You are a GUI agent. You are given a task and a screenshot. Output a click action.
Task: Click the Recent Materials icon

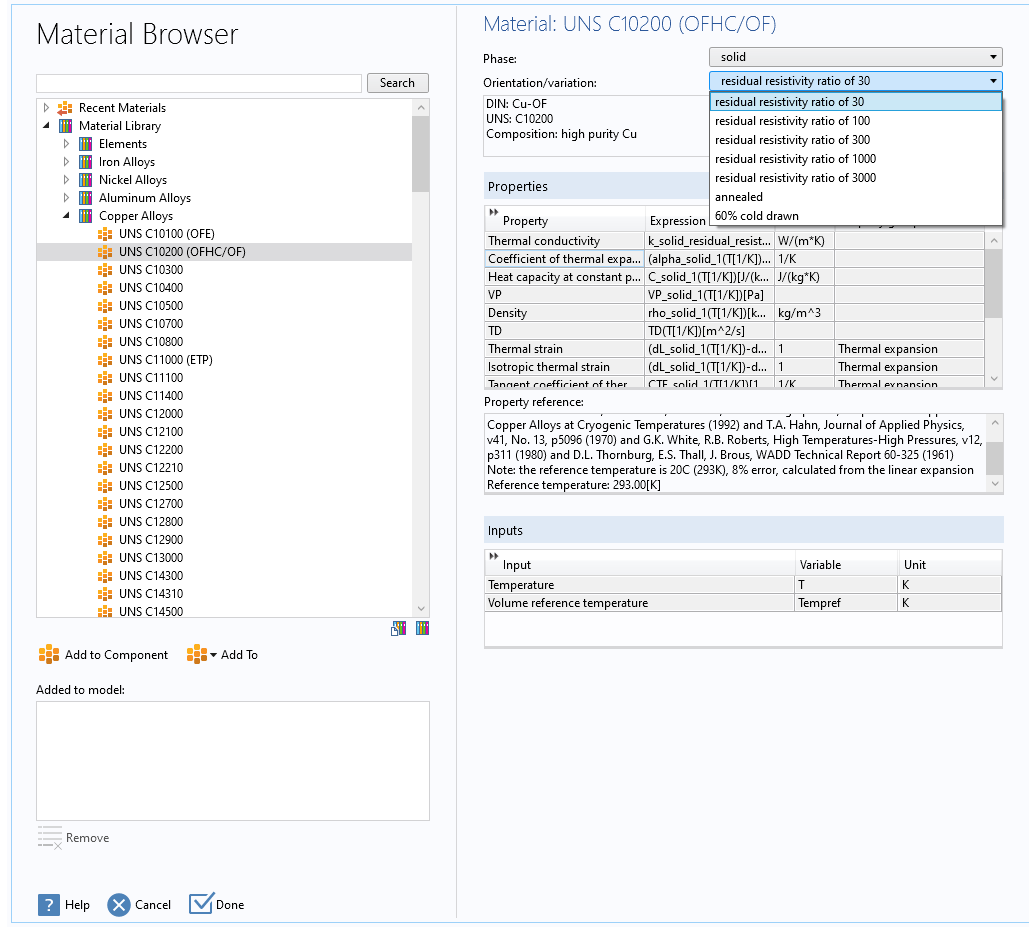pos(66,108)
